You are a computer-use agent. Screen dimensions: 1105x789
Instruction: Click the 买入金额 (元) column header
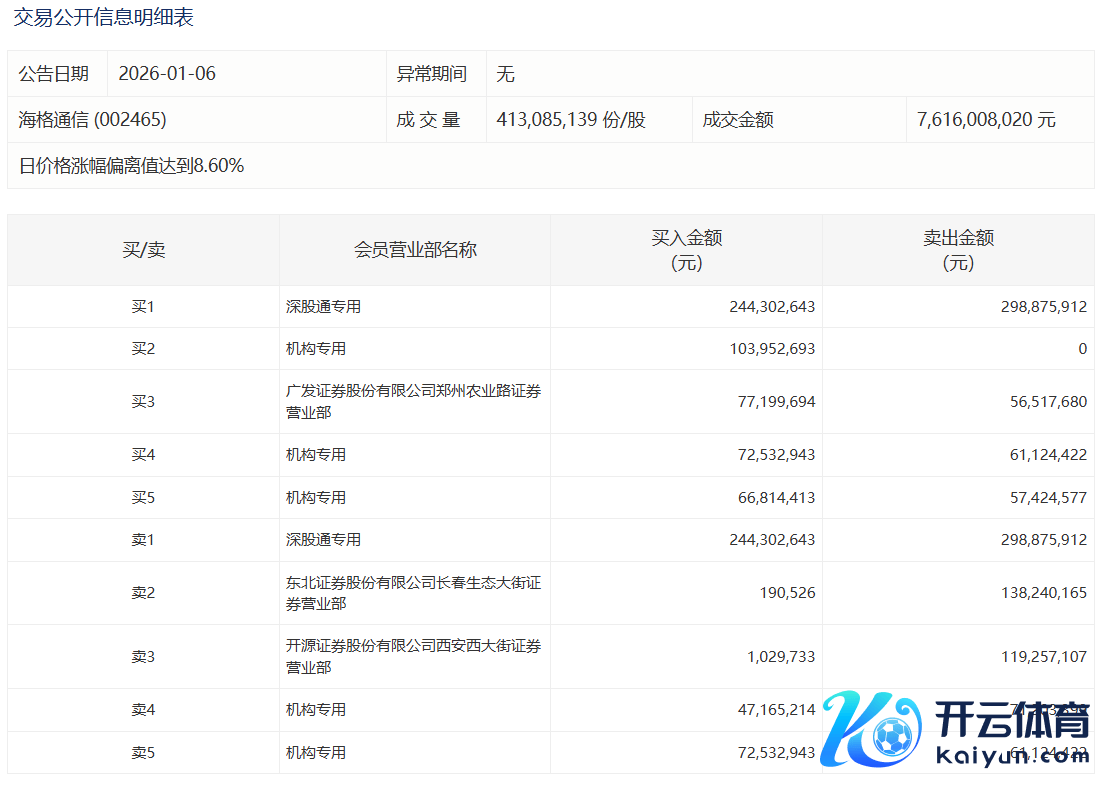click(x=686, y=250)
